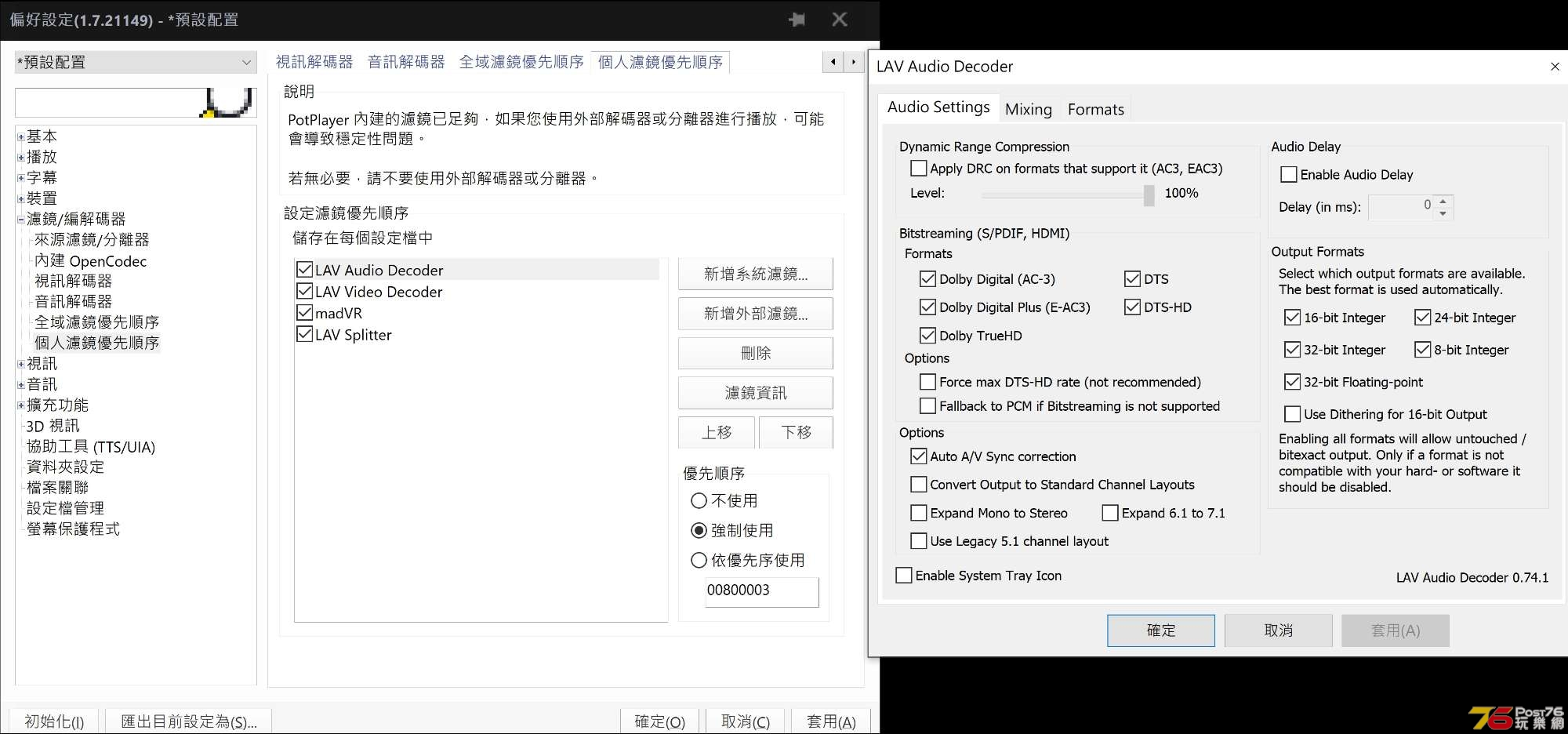Select 來源濾鏡/分離器 tree item

click(92, 240)
